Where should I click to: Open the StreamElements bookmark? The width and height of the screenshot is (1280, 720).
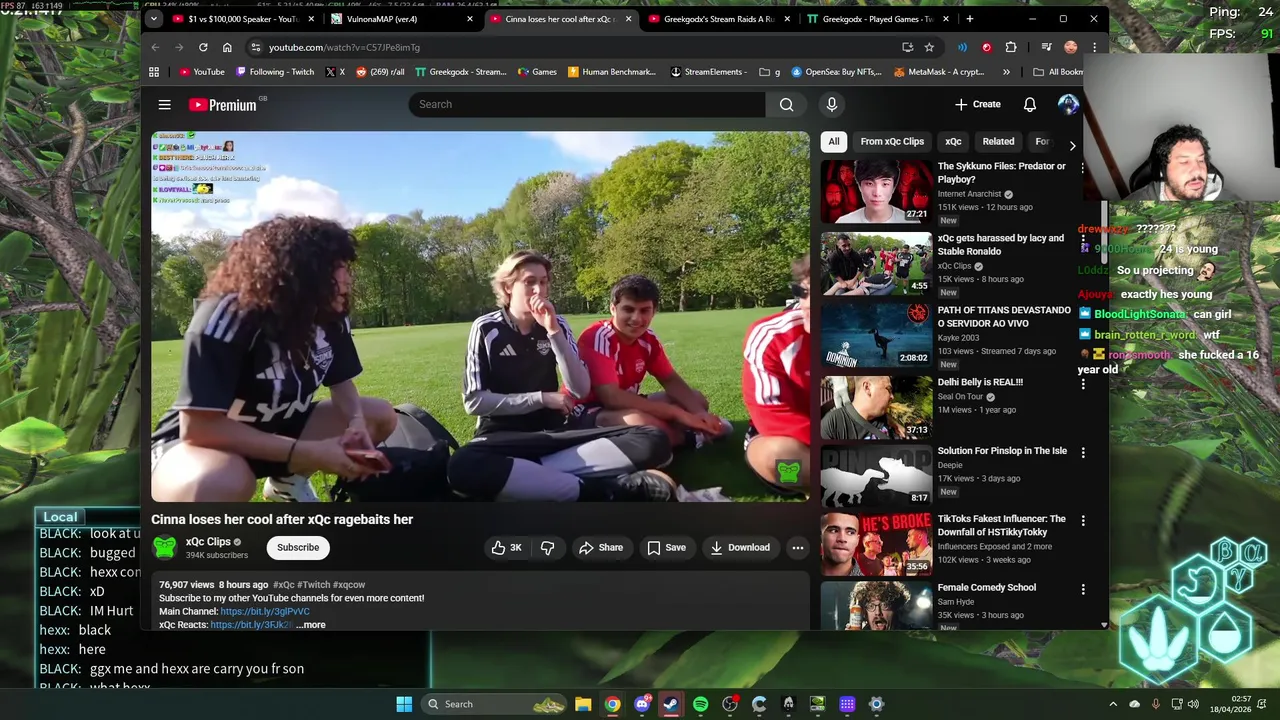click(x=709, y=72)
